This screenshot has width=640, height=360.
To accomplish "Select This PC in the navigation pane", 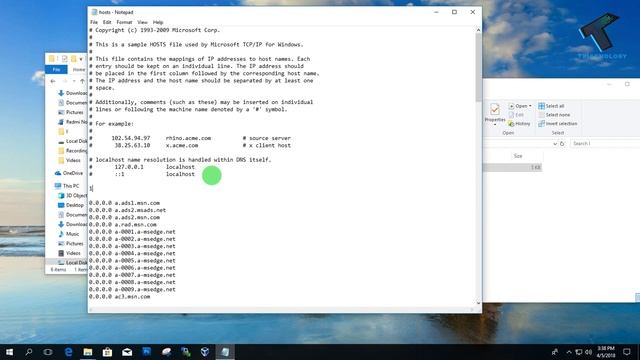I will 67,186.
